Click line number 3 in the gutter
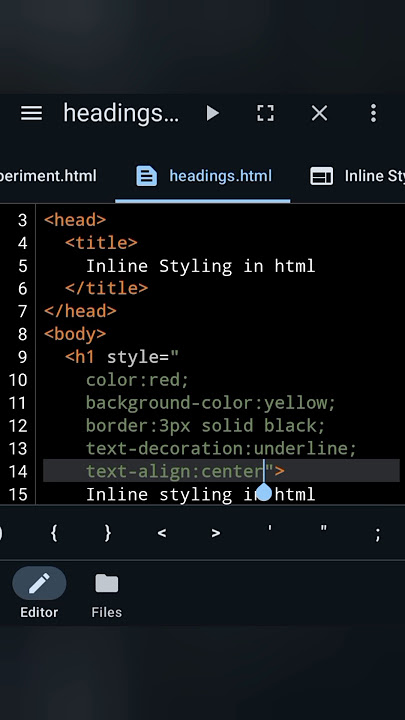 click(22, 220)
